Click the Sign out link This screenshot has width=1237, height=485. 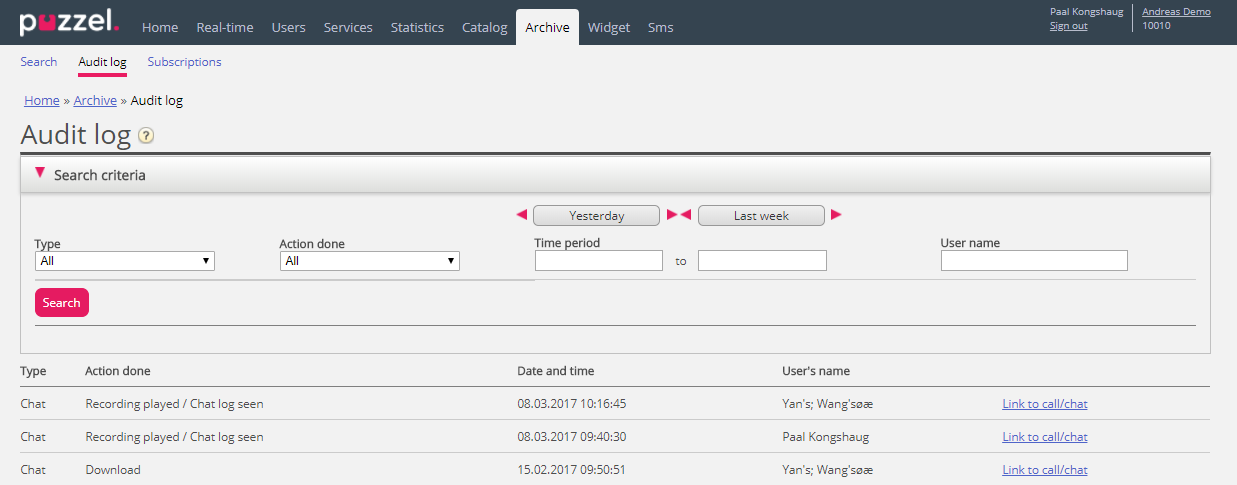(1068, 26)
